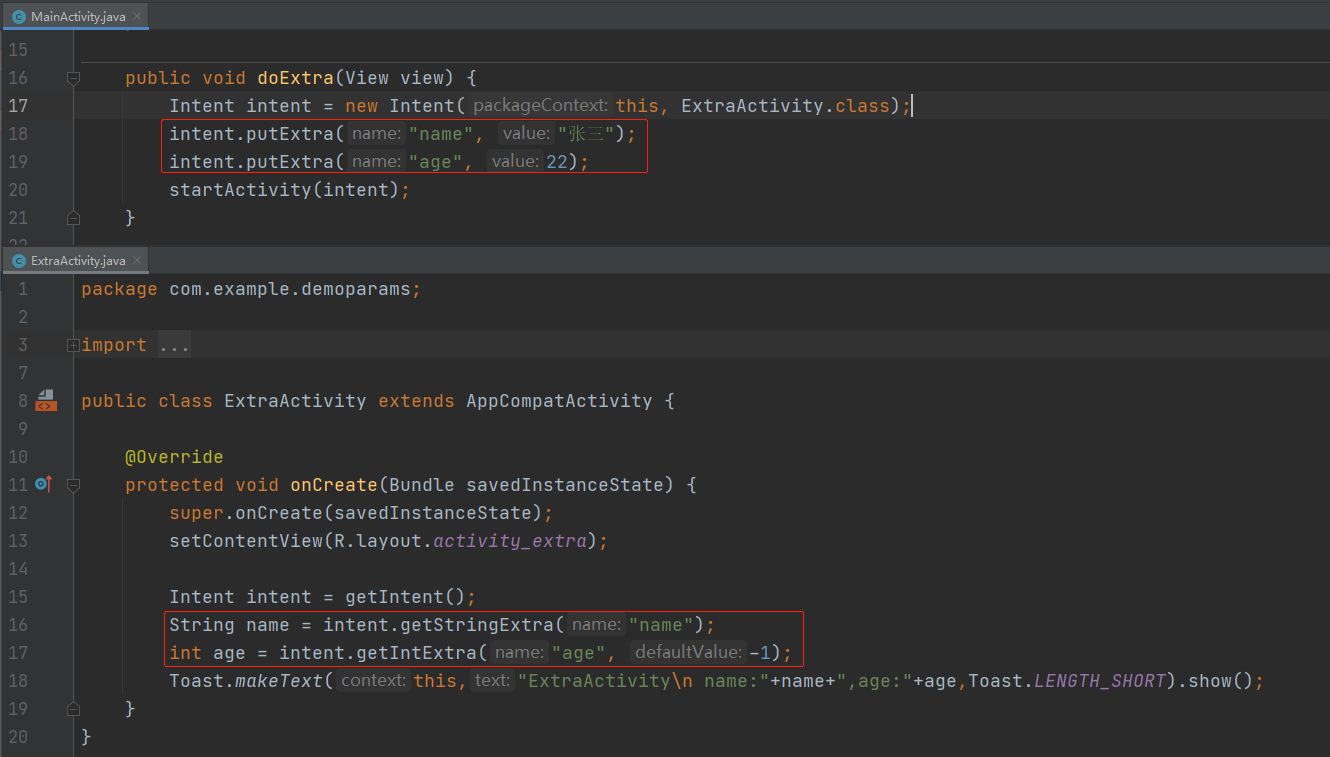Open related XML layout icon beside line 8
1330x757 pixels.
45,401
